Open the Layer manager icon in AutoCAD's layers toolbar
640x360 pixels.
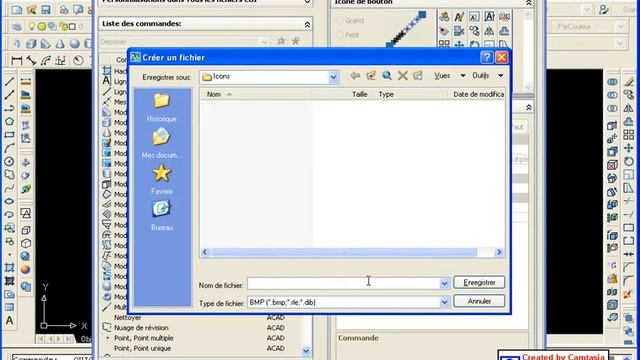[16, 27]
